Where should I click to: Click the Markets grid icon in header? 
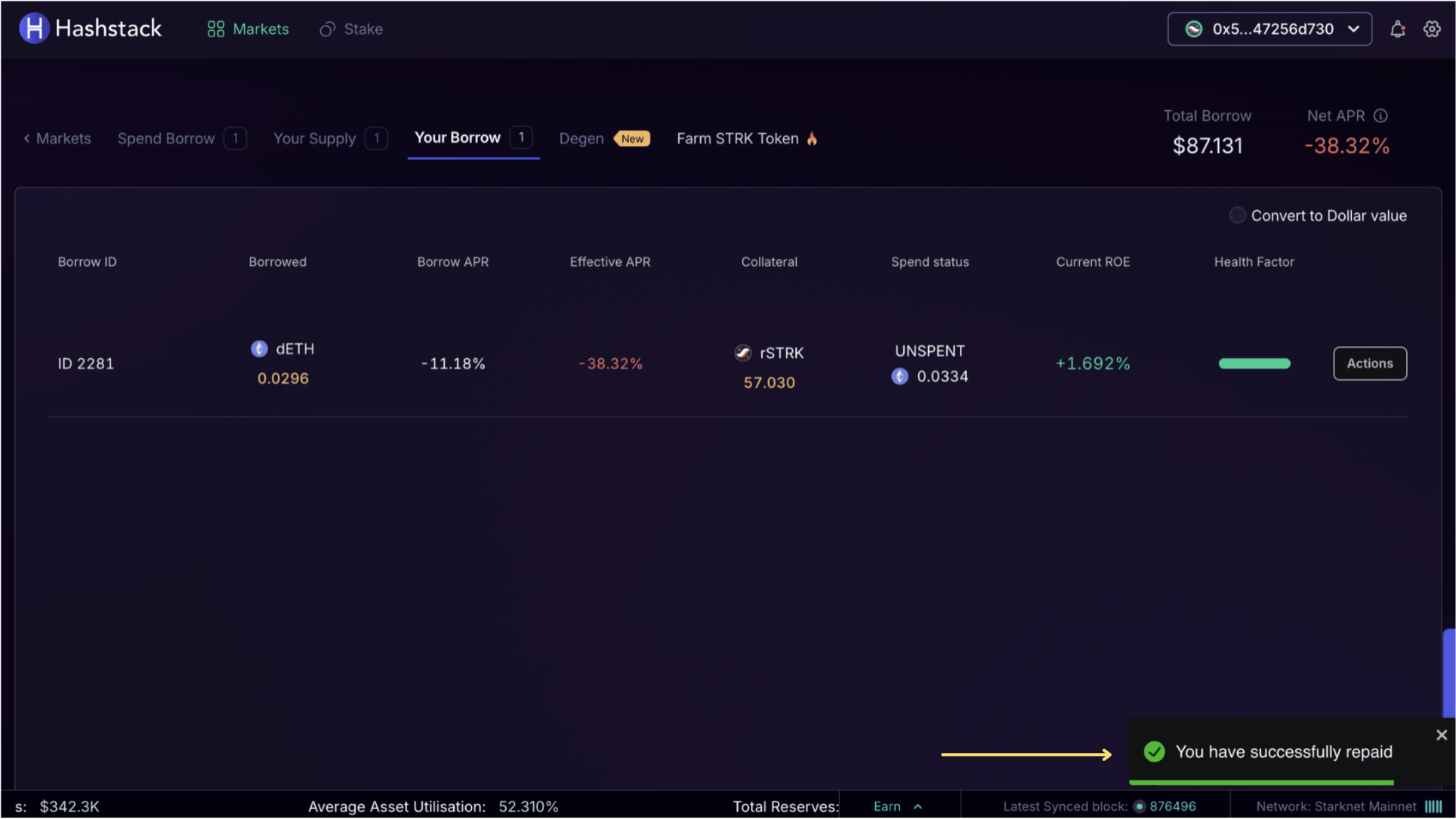216,29
